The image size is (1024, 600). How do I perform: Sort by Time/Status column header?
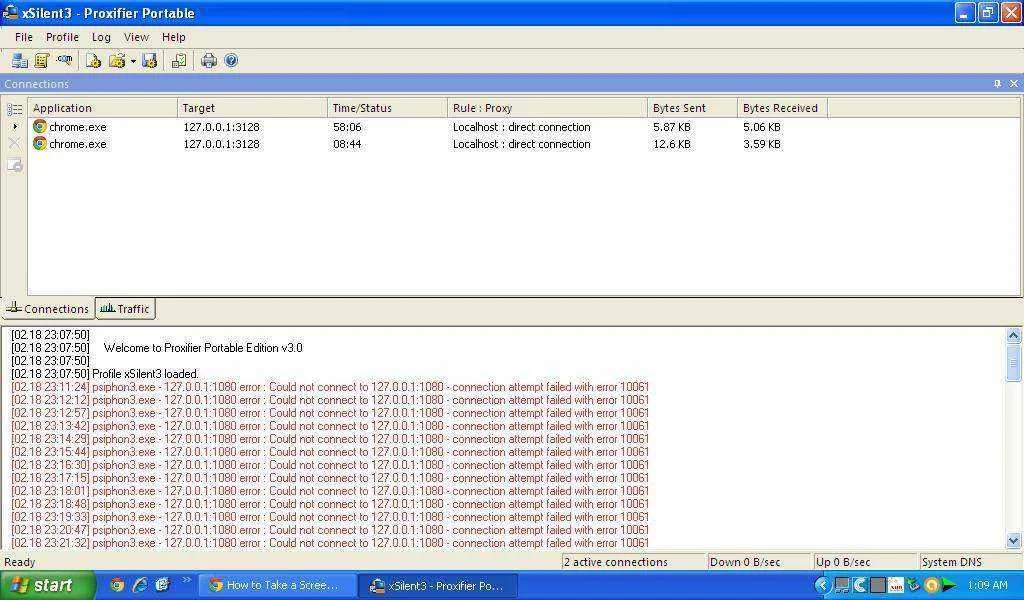point(387,108)
